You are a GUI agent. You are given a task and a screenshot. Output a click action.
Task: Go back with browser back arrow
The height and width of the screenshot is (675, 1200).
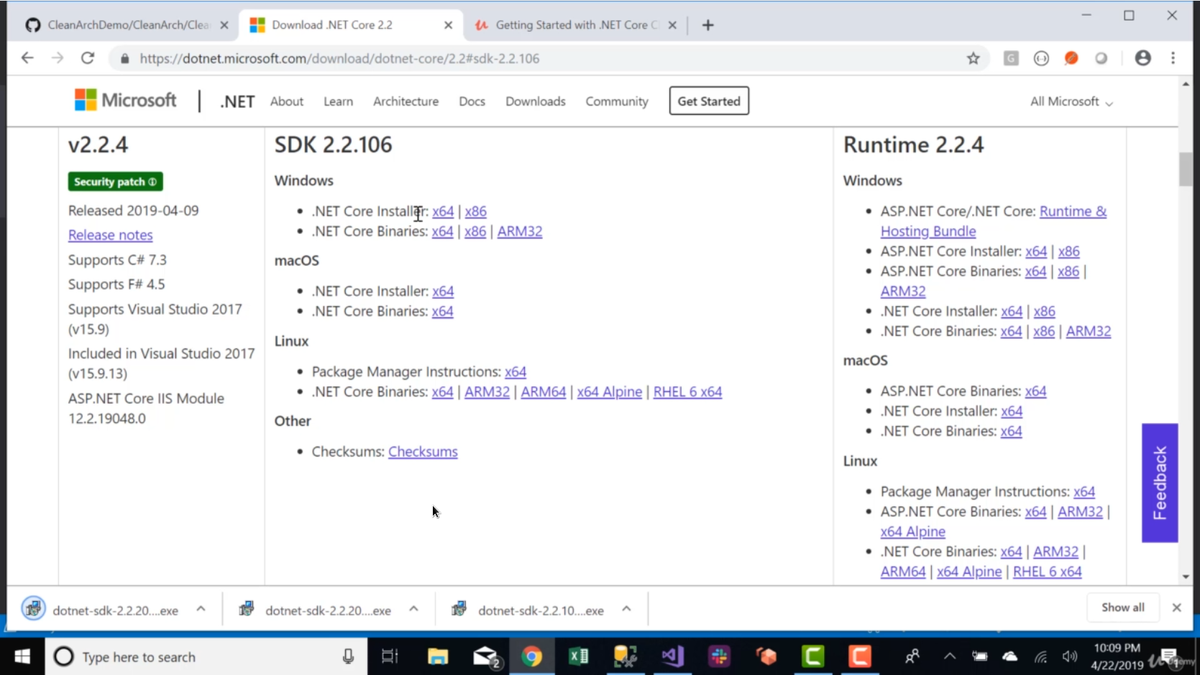(27, 58)
